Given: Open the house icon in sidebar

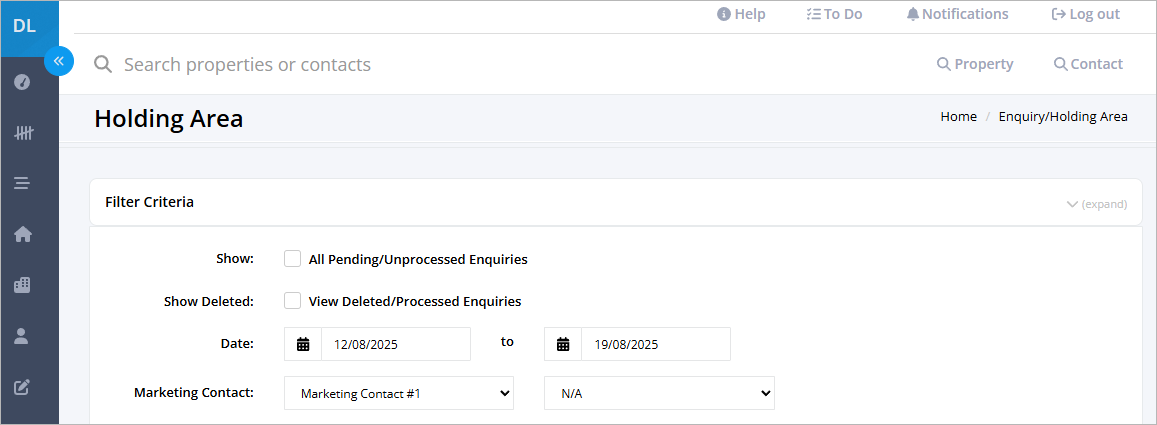Looking at the screenshot, I should [x=23, y=235].
